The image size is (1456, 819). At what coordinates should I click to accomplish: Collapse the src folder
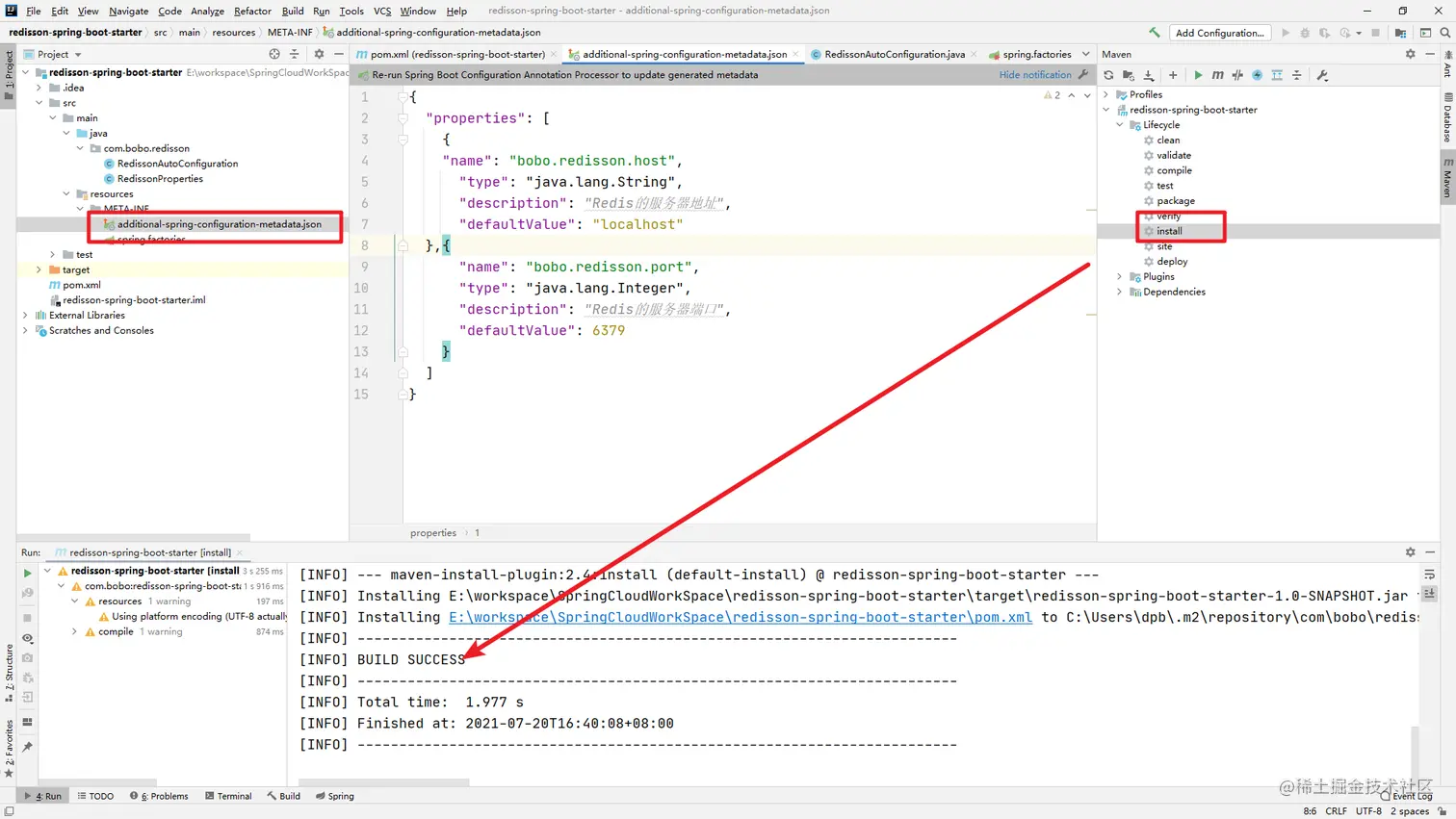(x=39, y=103)
